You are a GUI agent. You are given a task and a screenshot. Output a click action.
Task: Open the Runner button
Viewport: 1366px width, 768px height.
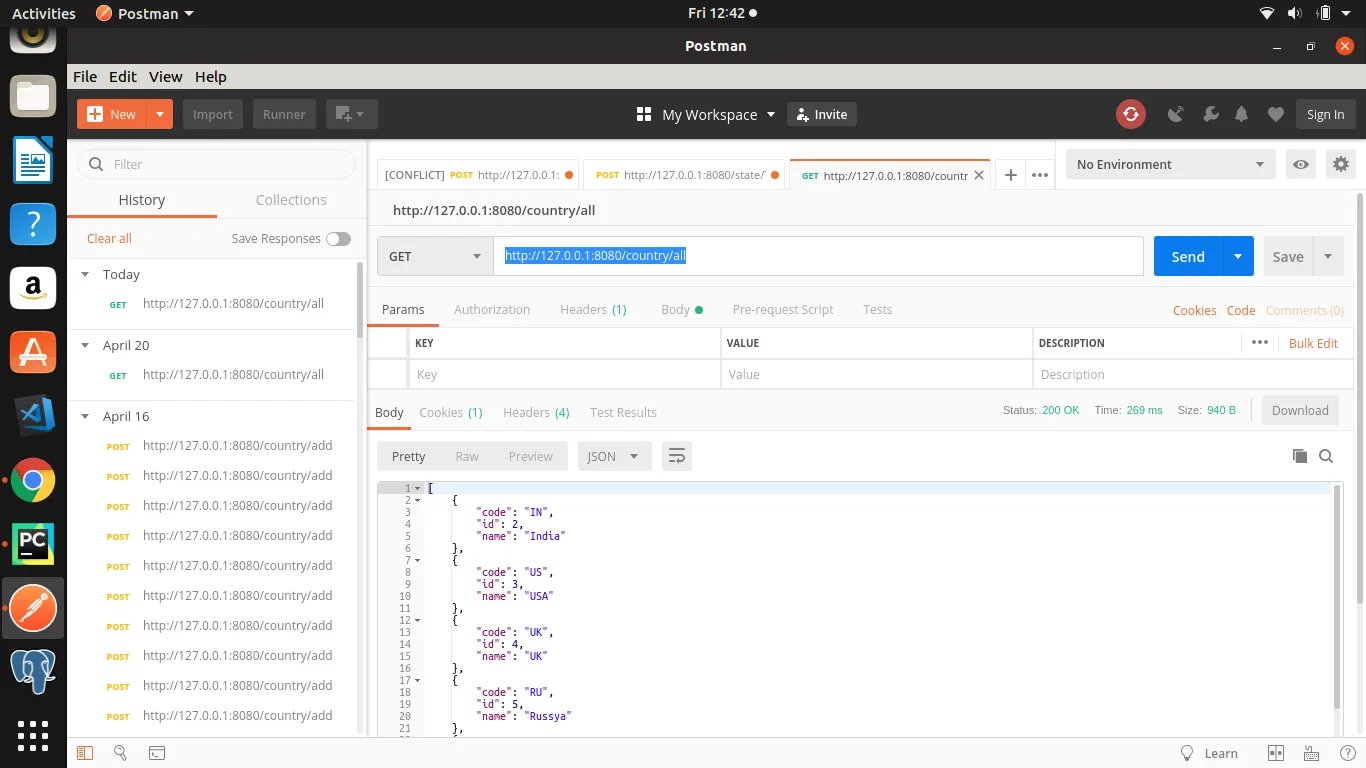(x=284, y=114)
